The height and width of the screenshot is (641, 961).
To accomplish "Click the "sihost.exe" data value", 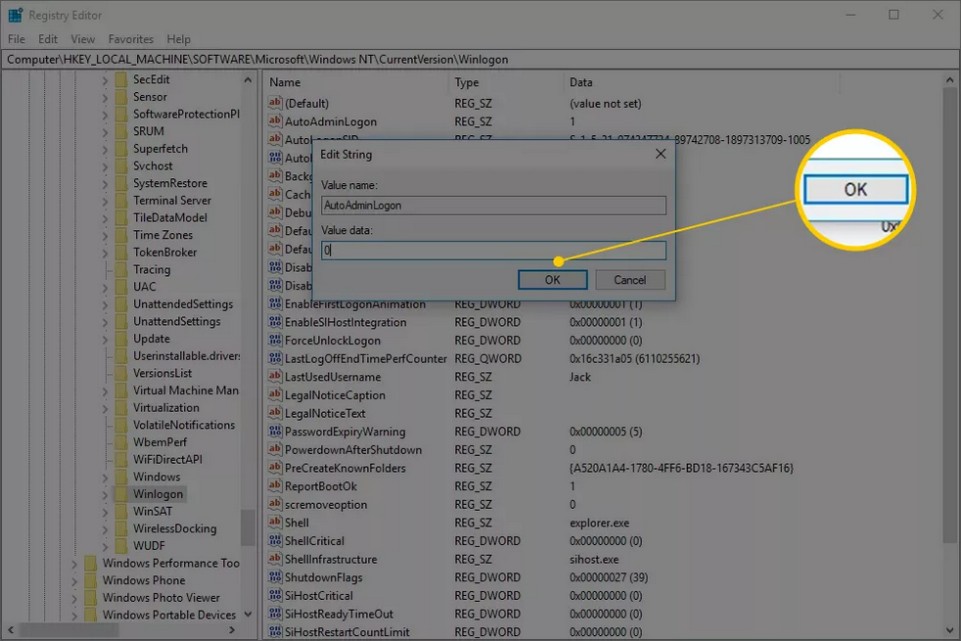I will pyautogui.click(x=594, y=559).
